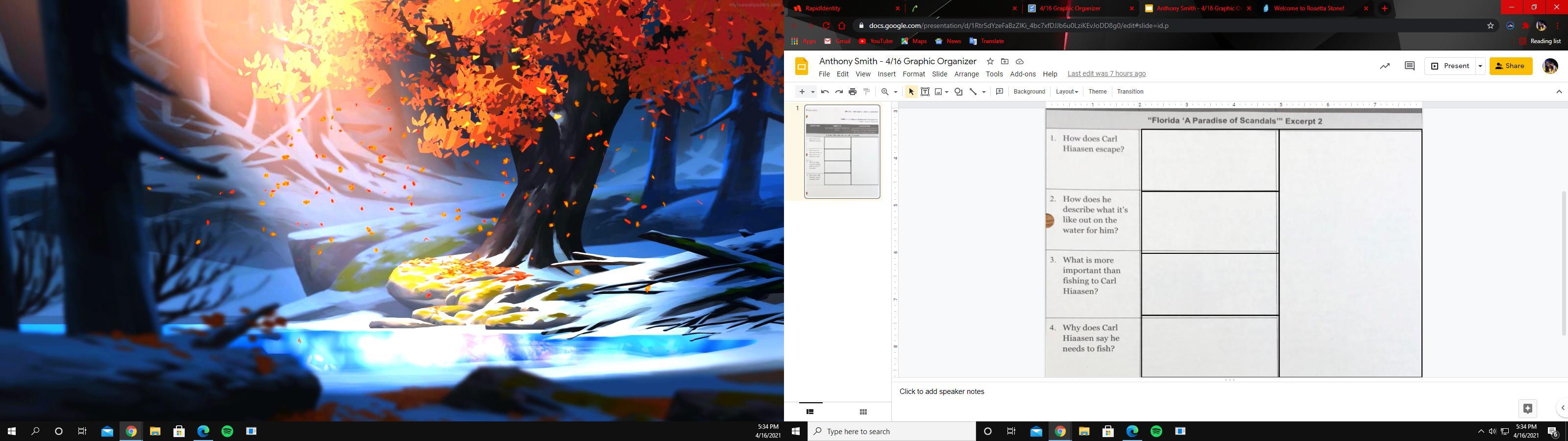Star the presentation title

(990, 62)
